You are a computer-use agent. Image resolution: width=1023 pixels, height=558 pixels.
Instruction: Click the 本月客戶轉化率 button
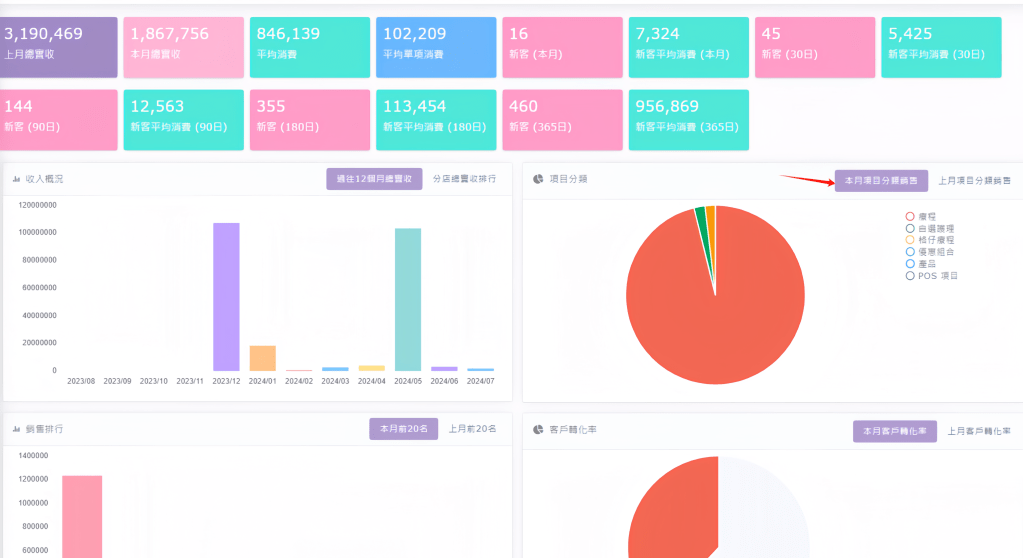coord(894,430)
